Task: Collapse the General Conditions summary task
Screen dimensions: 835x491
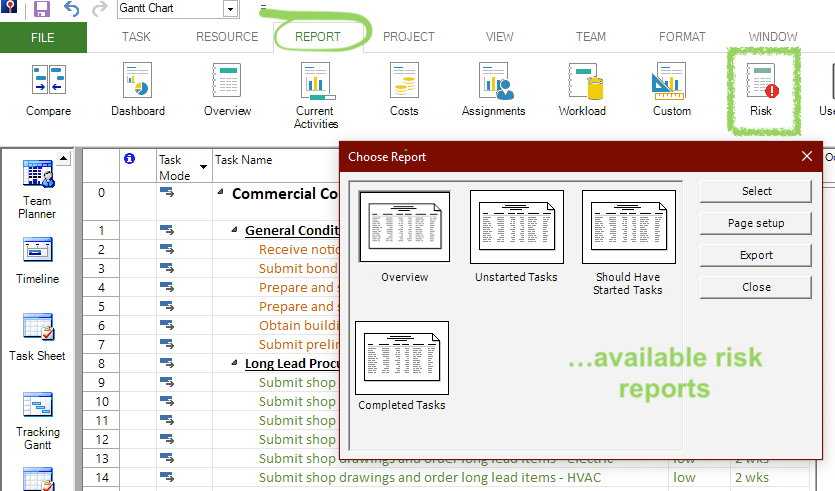Action: 234,230
